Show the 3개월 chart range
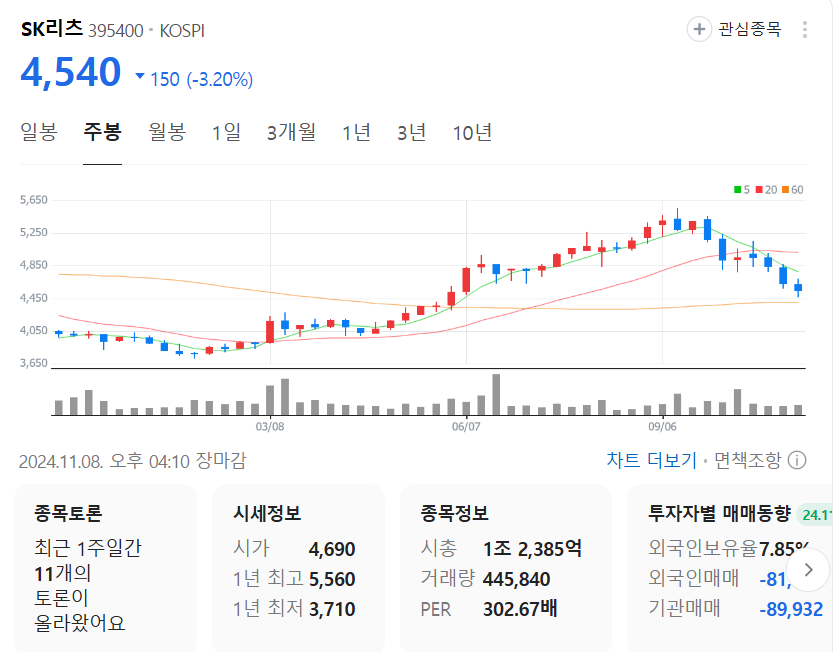This screenshot has height=652, width=837. pyautogui.click(x=291, y=132)
